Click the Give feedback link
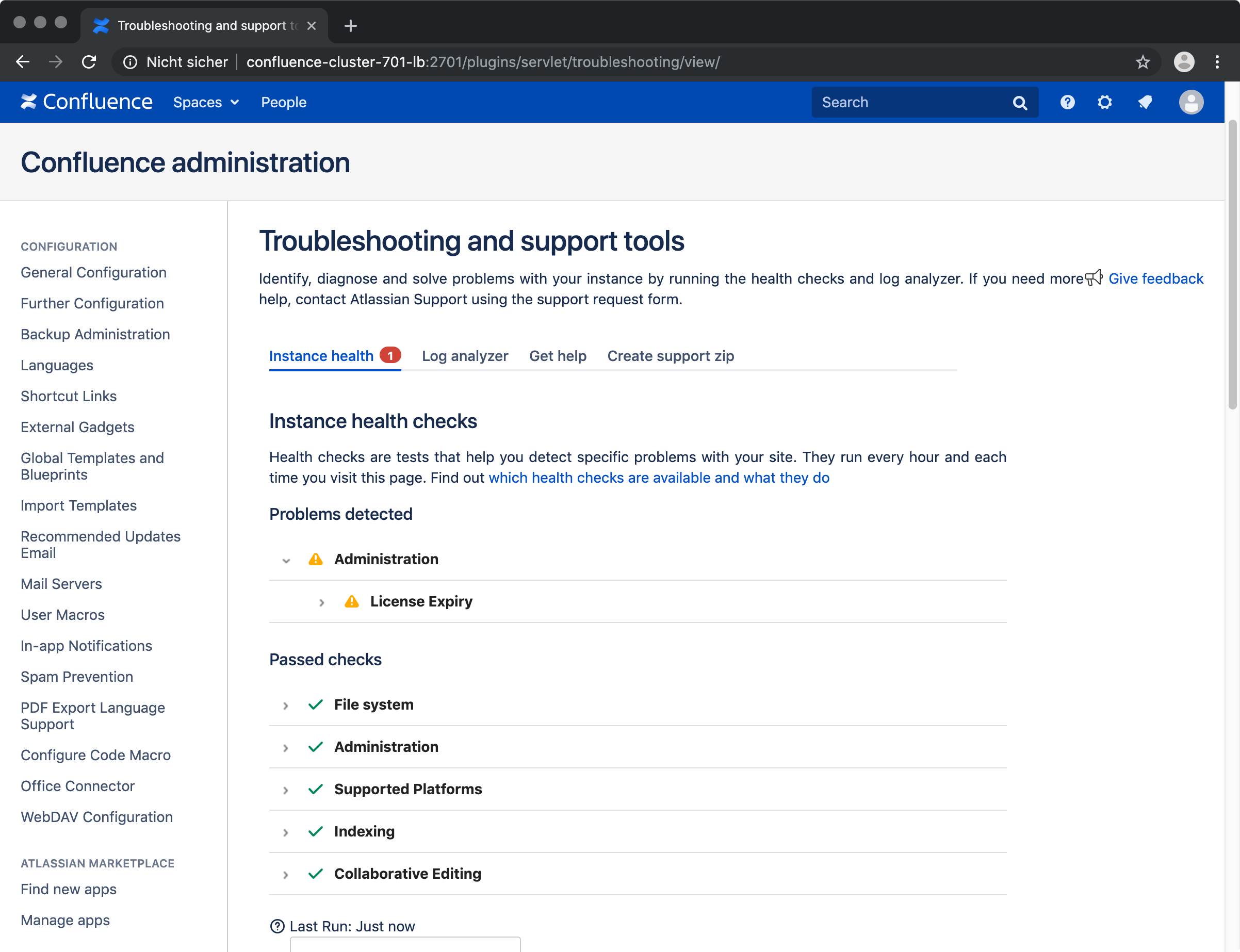The width and height of the screenshot is (1240, 952). (1155, 278)
